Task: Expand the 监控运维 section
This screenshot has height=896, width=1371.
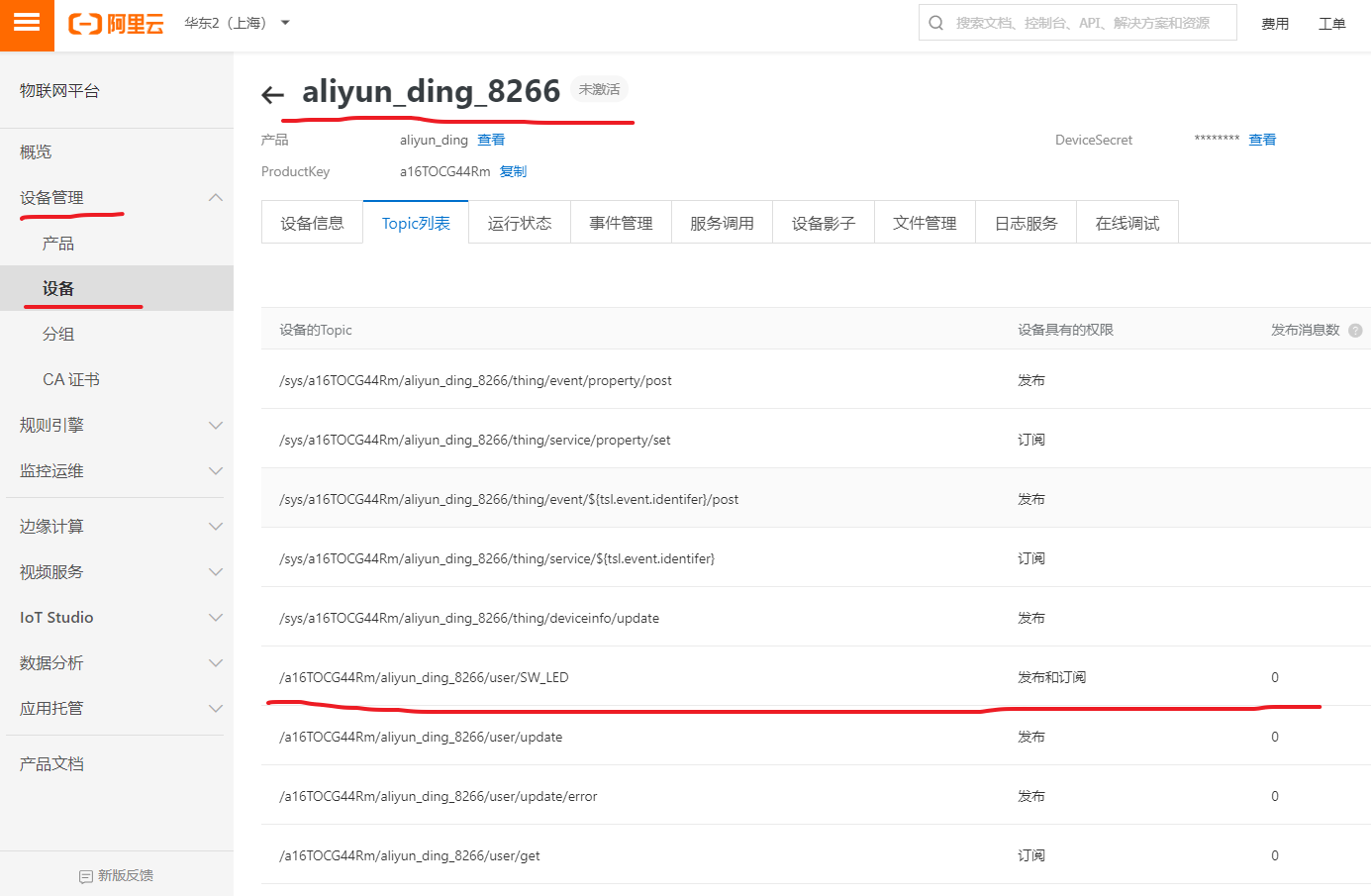Action: [x=216, y=471]
